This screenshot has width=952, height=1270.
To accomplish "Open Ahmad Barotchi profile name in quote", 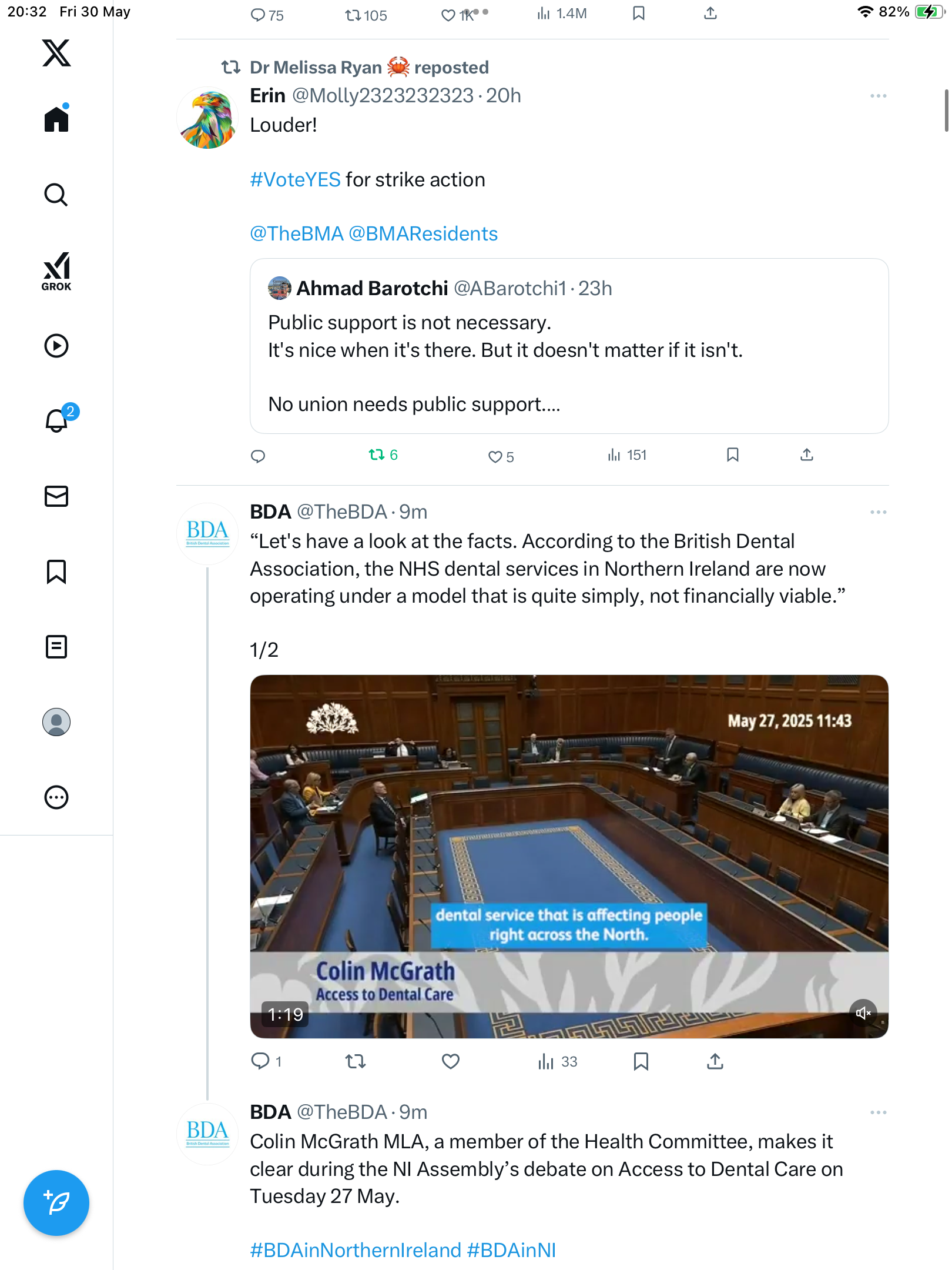I will 372,288.
